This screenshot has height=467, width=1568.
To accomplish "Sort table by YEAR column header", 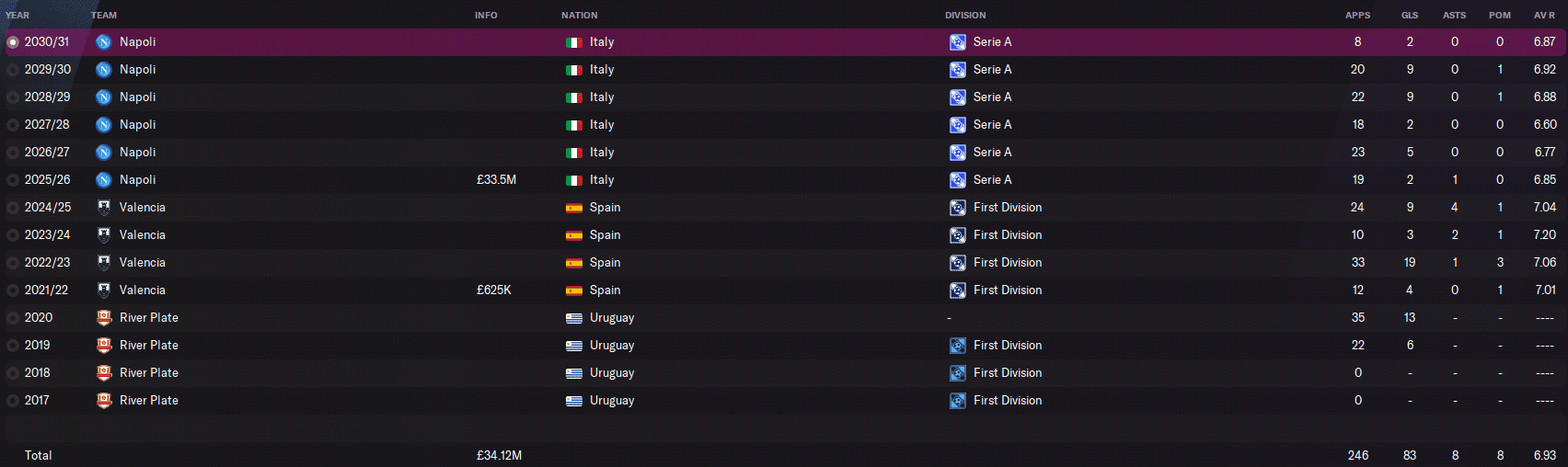I will tap(17, 15).
